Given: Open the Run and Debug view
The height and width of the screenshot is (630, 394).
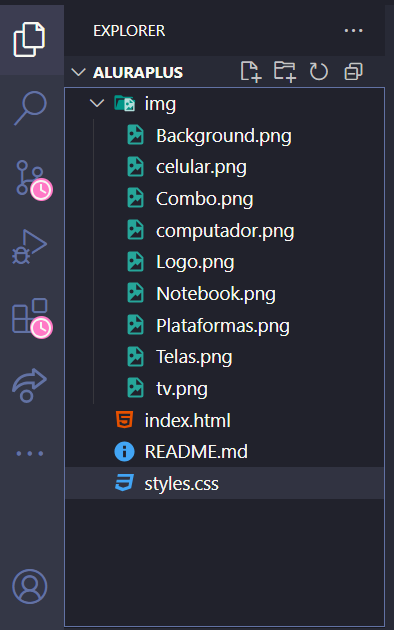Looking at the screenshot, I should [x=29, y=247].
